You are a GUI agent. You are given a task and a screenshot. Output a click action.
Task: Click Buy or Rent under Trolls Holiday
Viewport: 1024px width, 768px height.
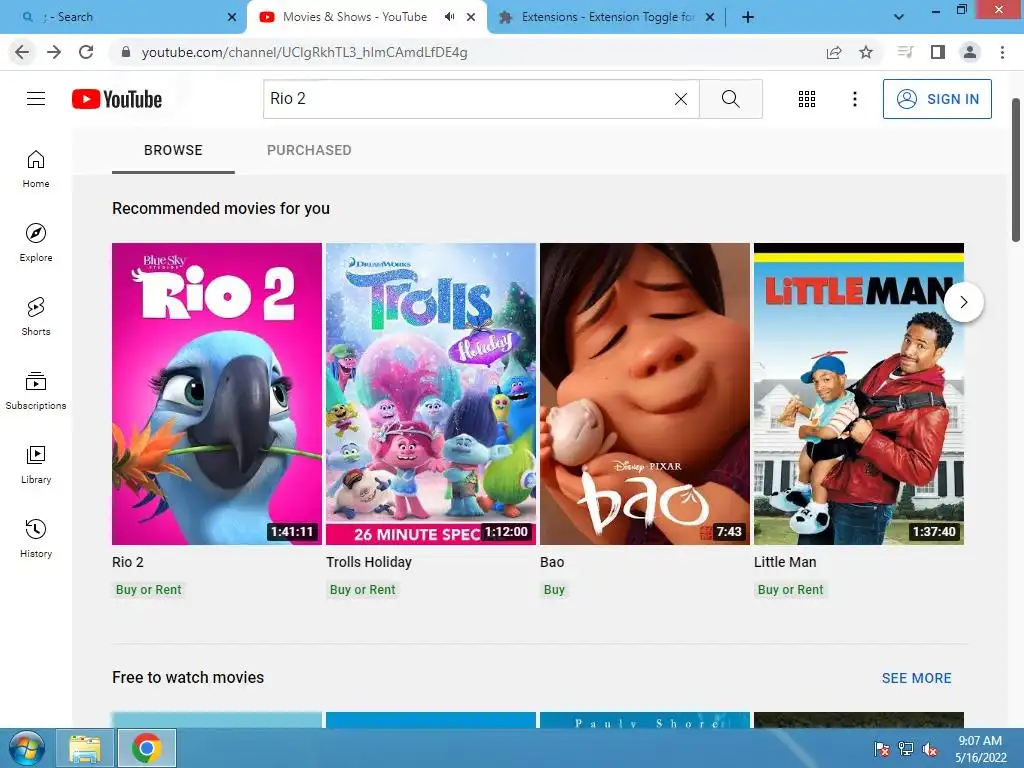click(362, 590)
